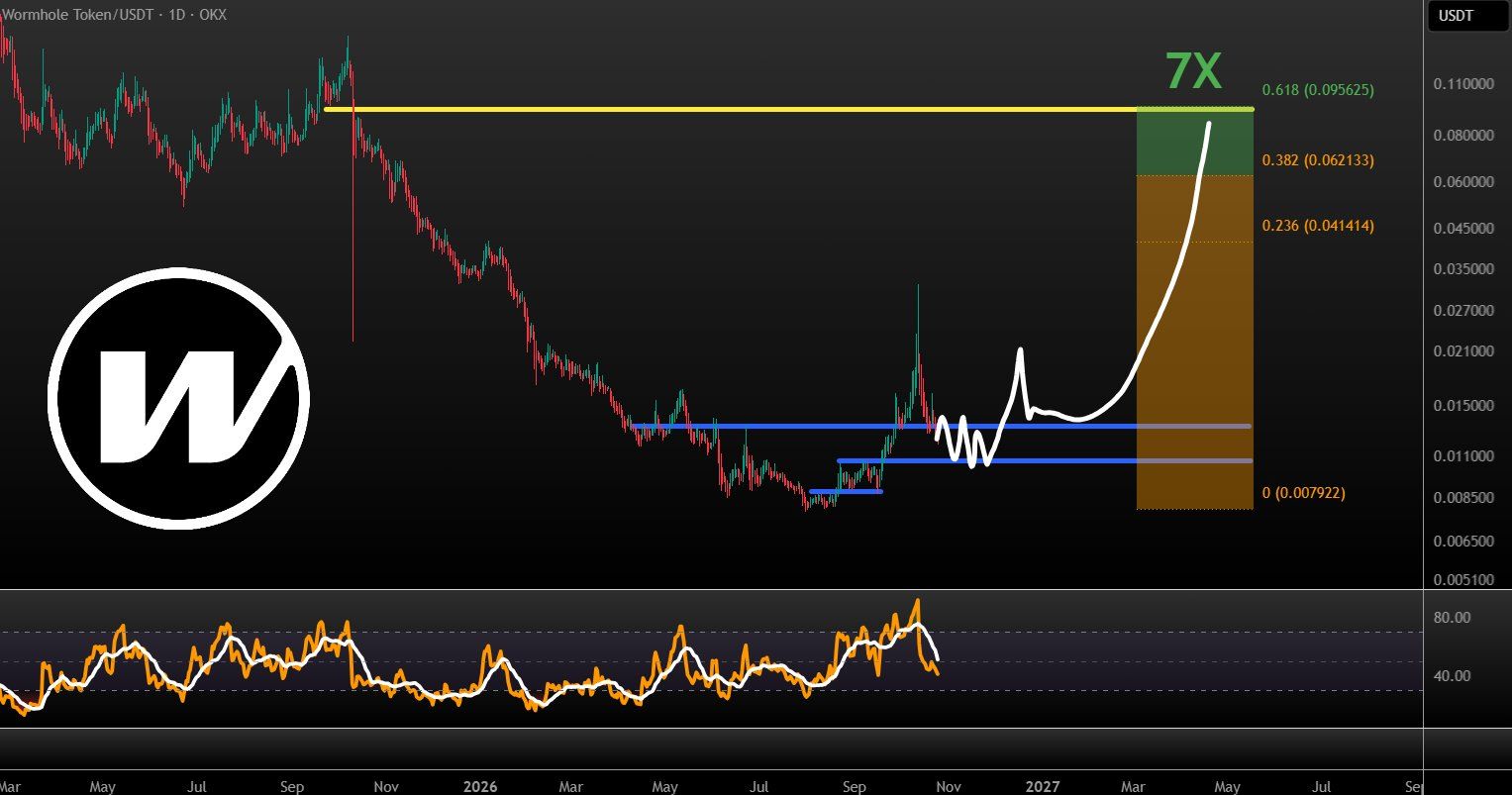Click the green 7X text annotation
This screenshot has width=1512, height=795.
(x=1193, y=71)
